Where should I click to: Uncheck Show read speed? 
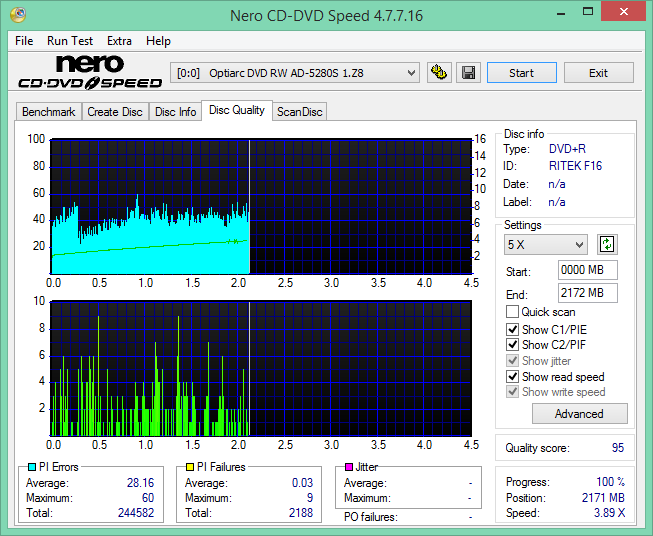pos(512,376)
